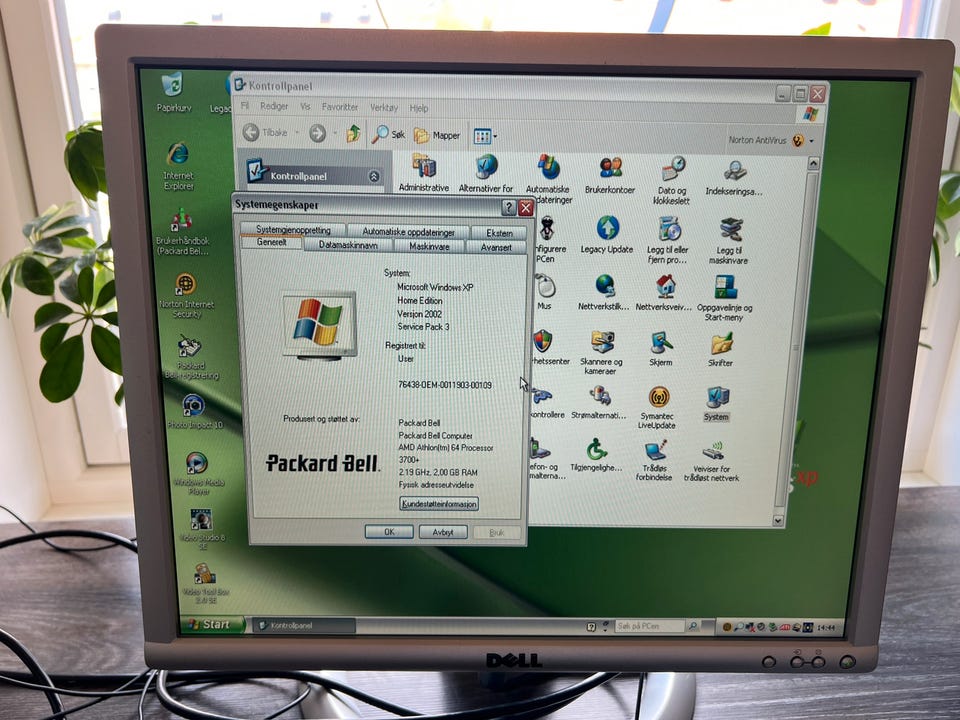
Task: Click the Kundestøtteinformasjon button
Action: [439, 504]
